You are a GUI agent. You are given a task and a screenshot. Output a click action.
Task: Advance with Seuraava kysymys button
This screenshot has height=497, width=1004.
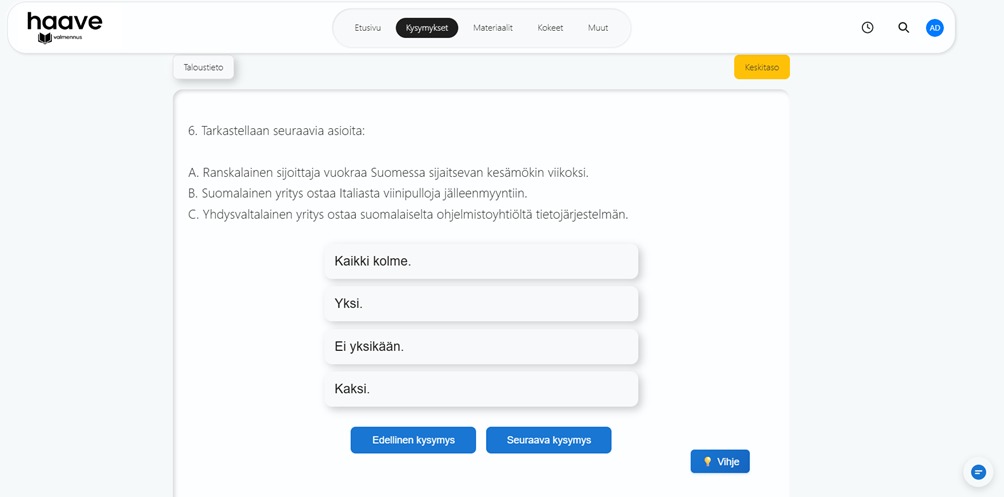549,440
